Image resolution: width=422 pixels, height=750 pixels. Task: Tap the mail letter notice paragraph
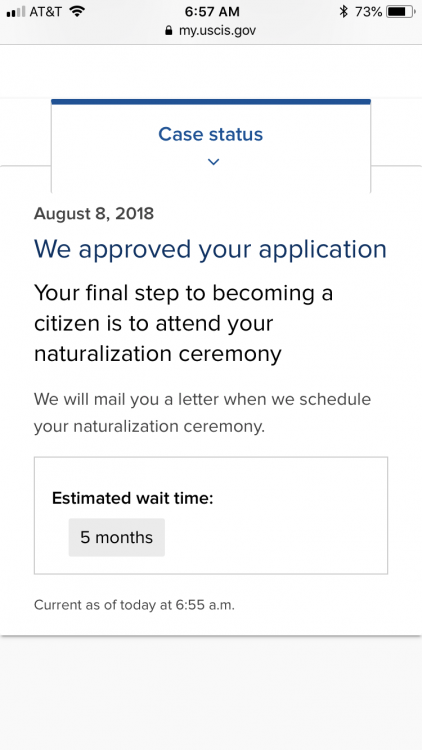click(x=202, y=412)
